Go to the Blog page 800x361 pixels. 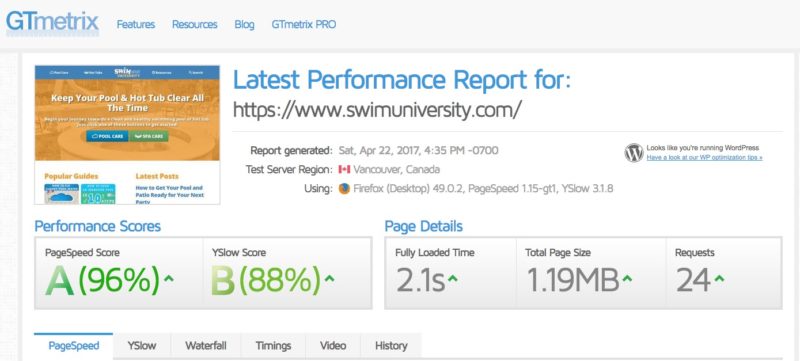tap(244, 24)
